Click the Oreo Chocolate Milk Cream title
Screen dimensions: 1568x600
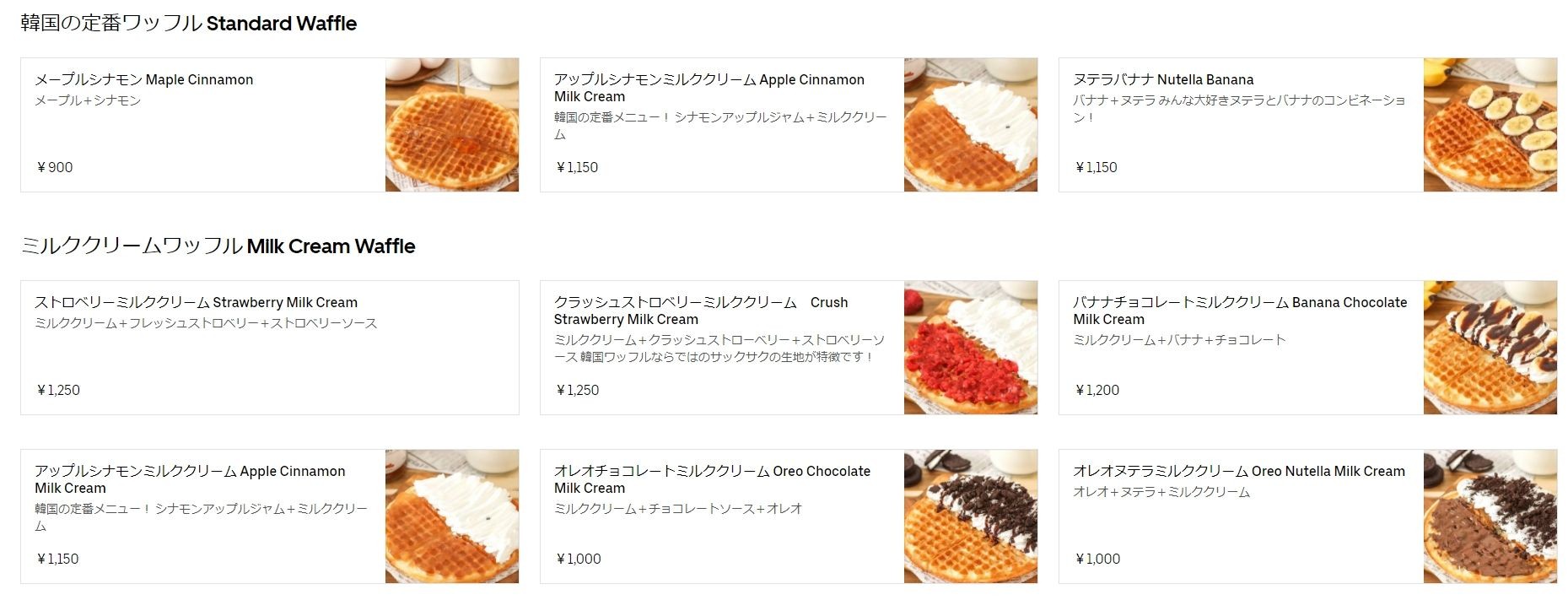click(x=711, y=479)
